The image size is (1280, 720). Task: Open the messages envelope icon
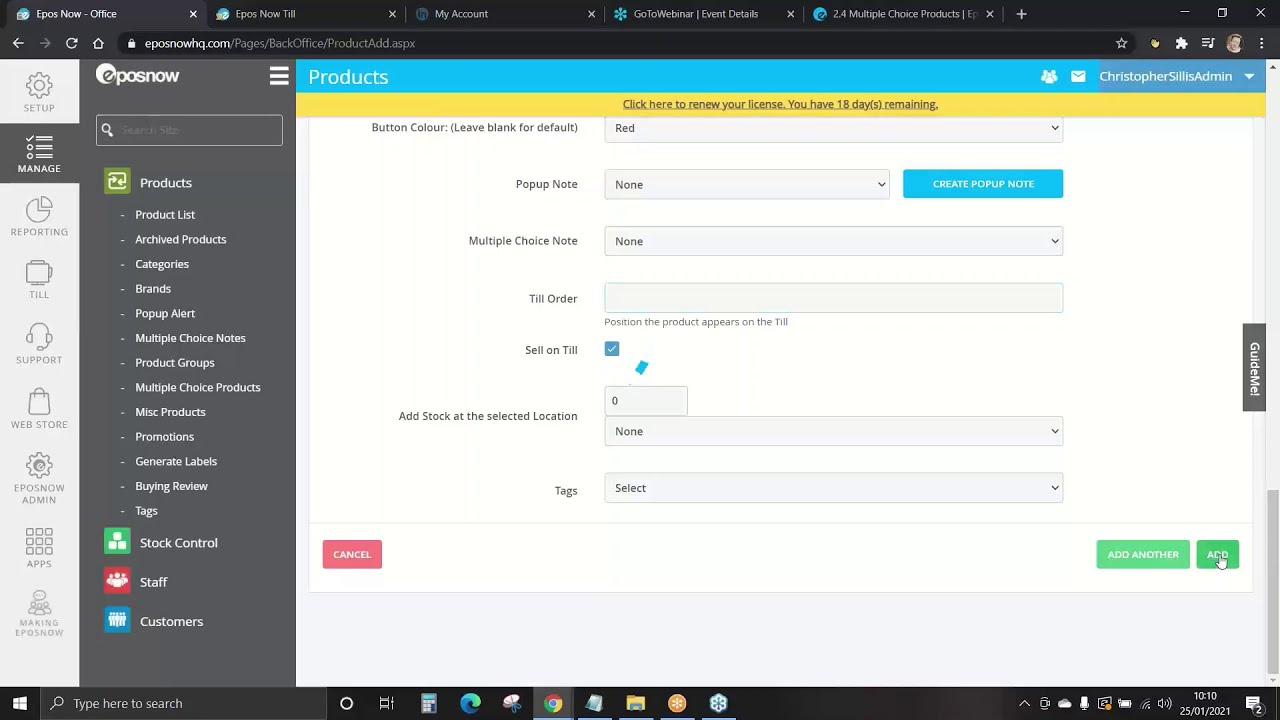1078,76
